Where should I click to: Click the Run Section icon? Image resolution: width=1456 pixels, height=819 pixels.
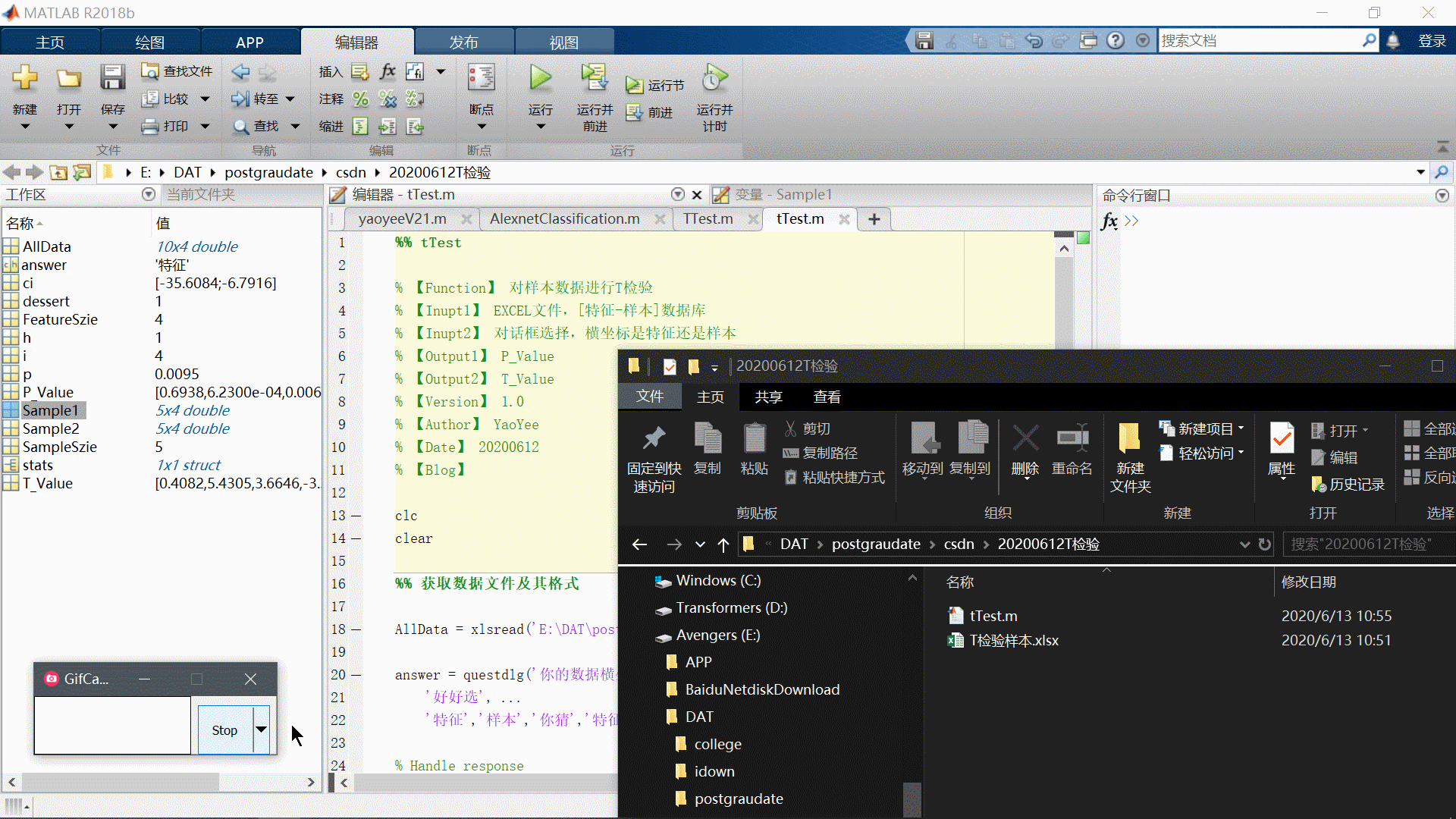[635, 86]
